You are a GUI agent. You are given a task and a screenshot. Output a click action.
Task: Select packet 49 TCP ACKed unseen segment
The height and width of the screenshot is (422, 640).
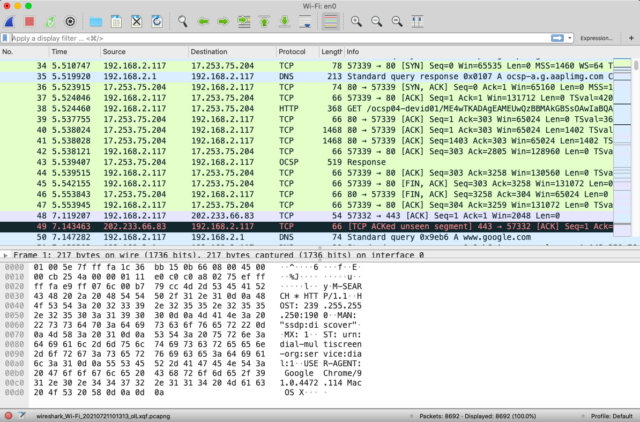[x=307, y=227]
